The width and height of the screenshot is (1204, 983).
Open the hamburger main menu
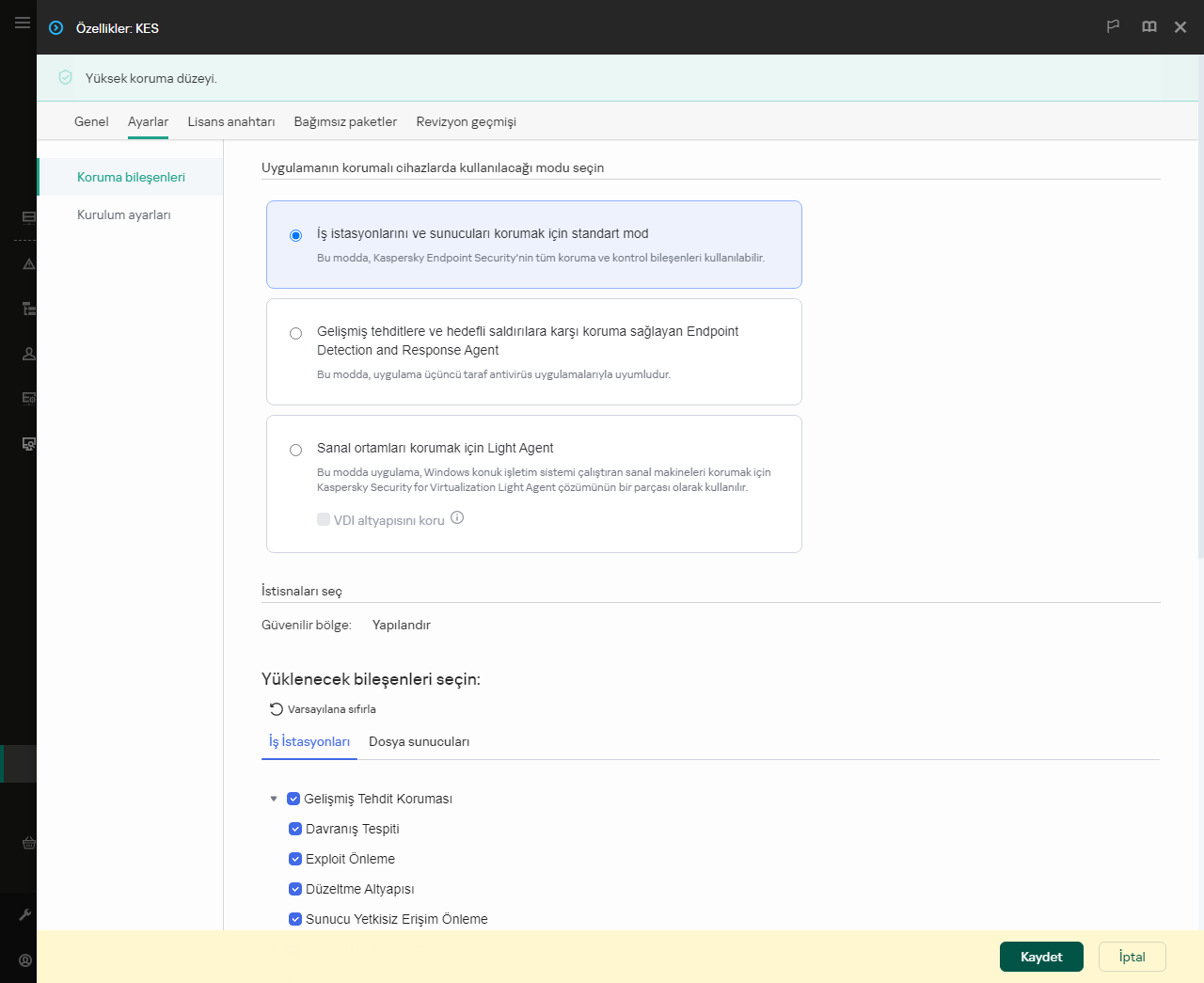point(22,23)
